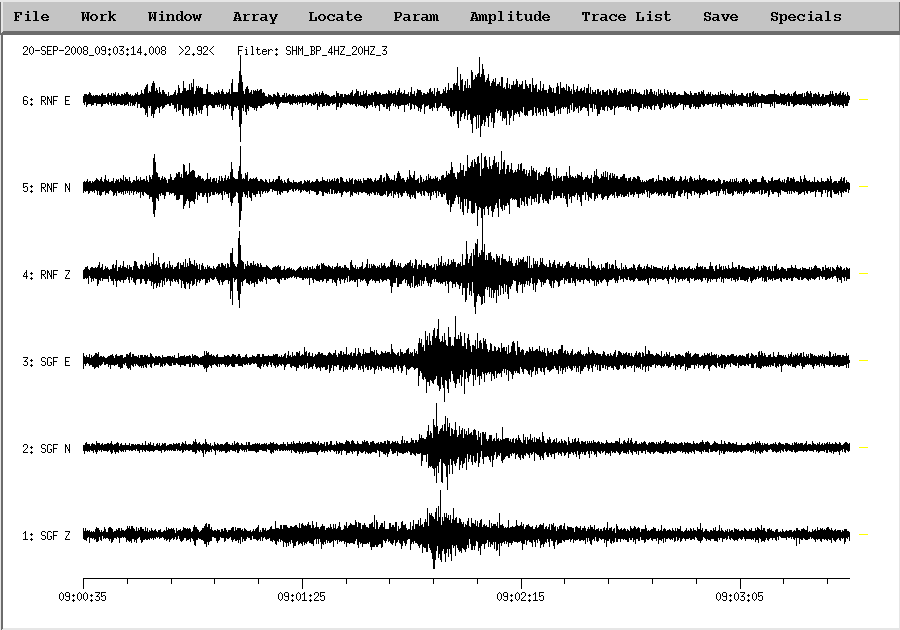This screenshot has height=630, width=900.
Task: Open the Work menu
Action: 98,17
